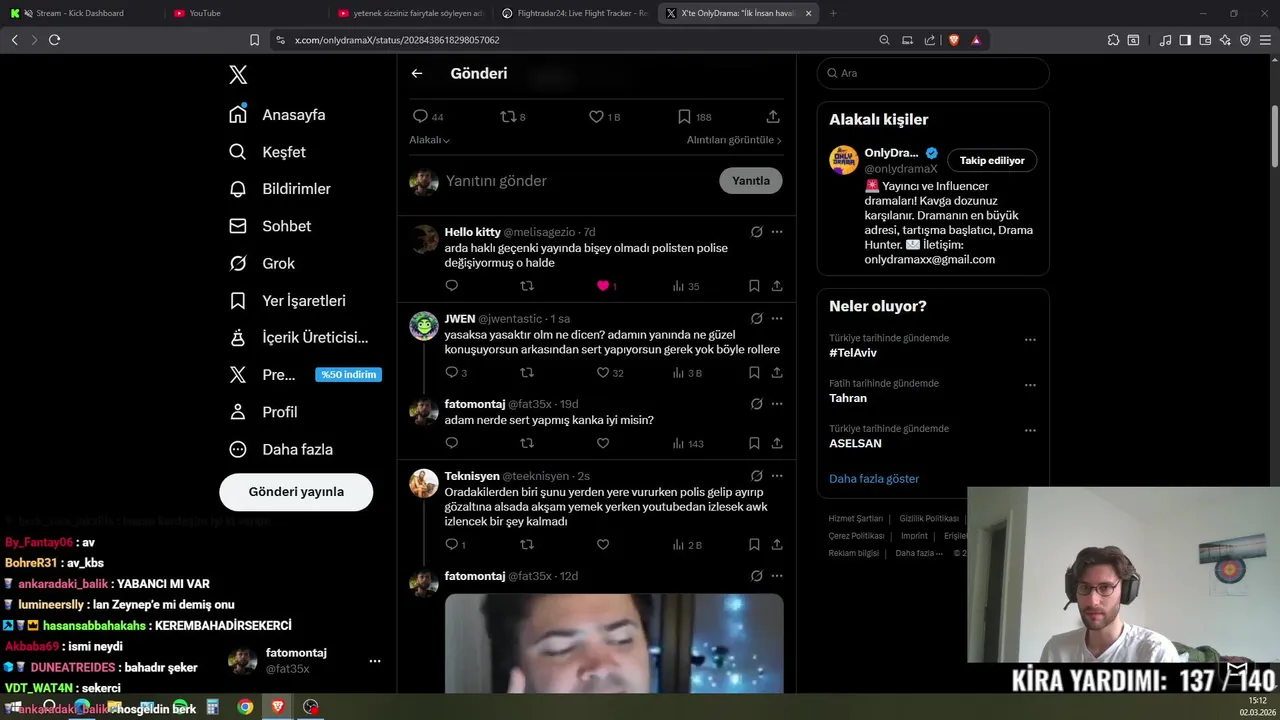Click Grok icon on Hello kitty reply
This screenshot has width=1280, height=720.
pos(757,232)
